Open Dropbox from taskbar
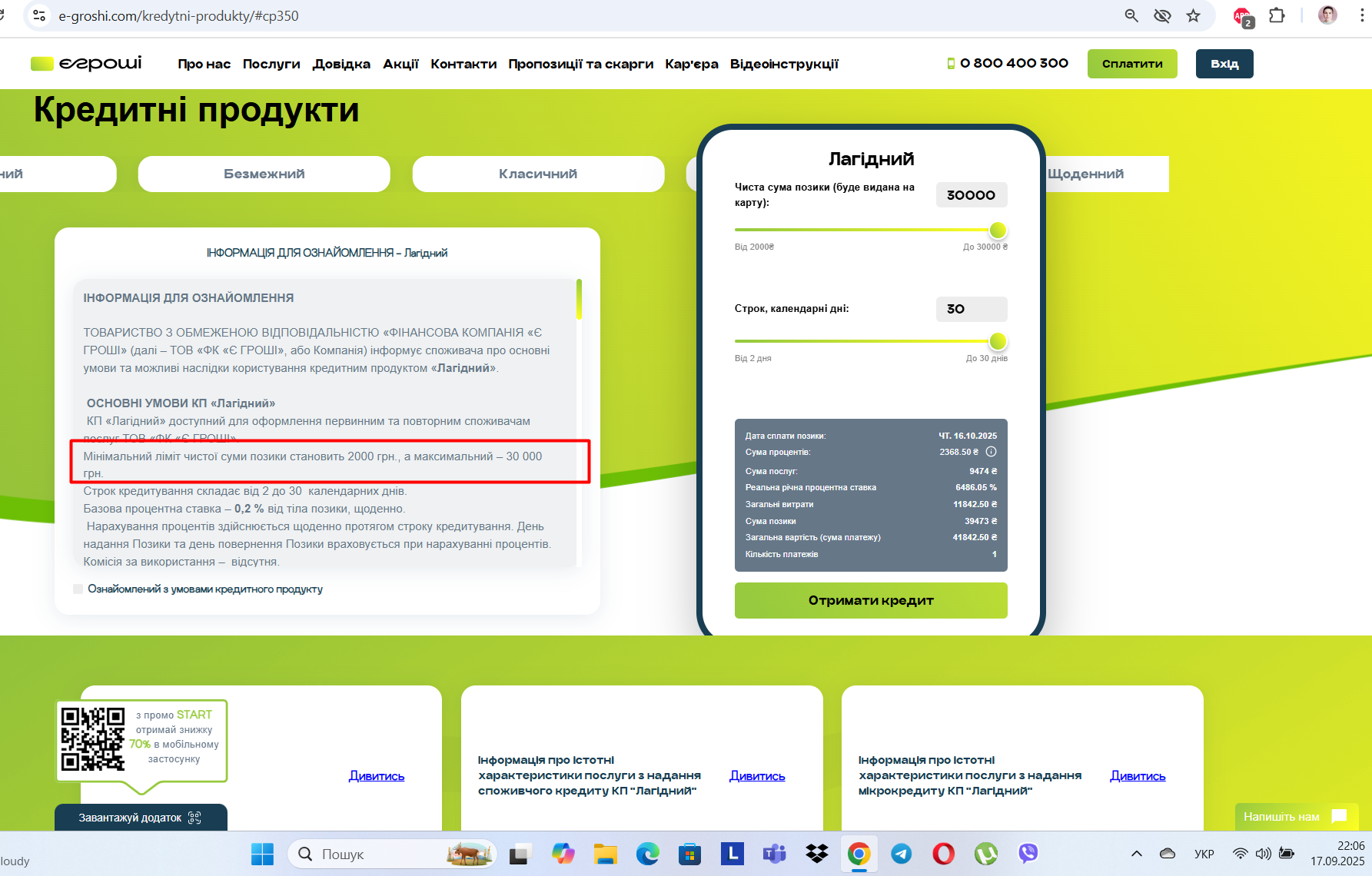The height and width of the screenshot is (876, 1372). [x=817, y=854]
